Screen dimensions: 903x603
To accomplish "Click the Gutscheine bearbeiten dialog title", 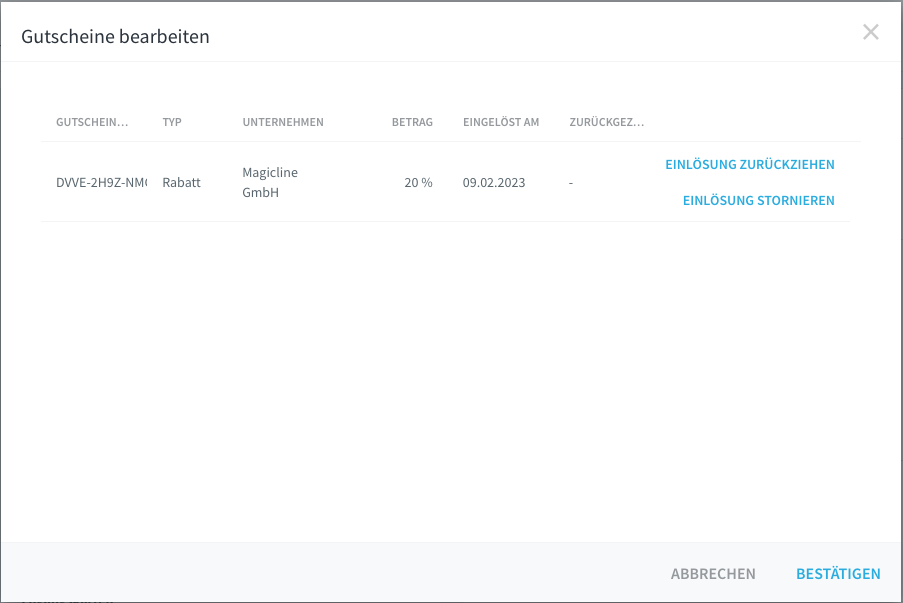I will (x=116, y=37).
